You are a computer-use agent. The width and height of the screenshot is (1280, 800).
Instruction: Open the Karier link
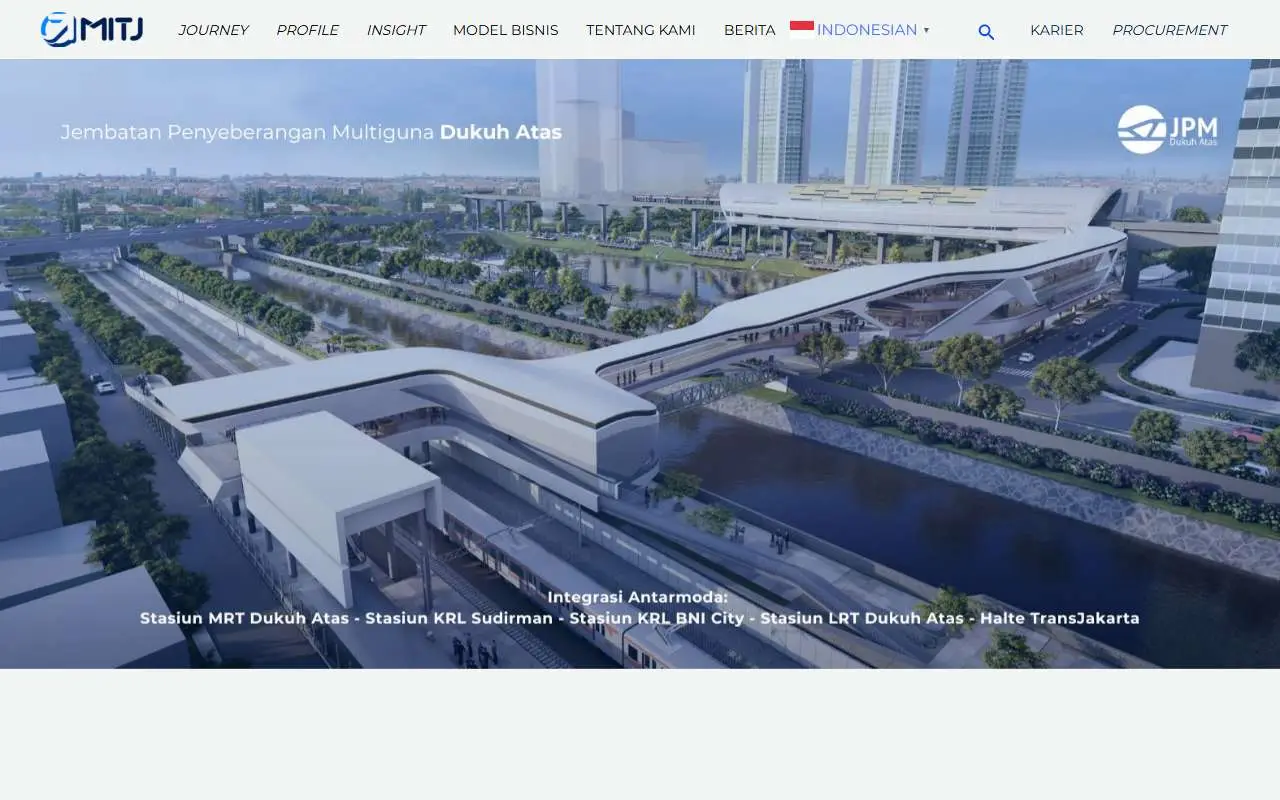point(1057,30)
